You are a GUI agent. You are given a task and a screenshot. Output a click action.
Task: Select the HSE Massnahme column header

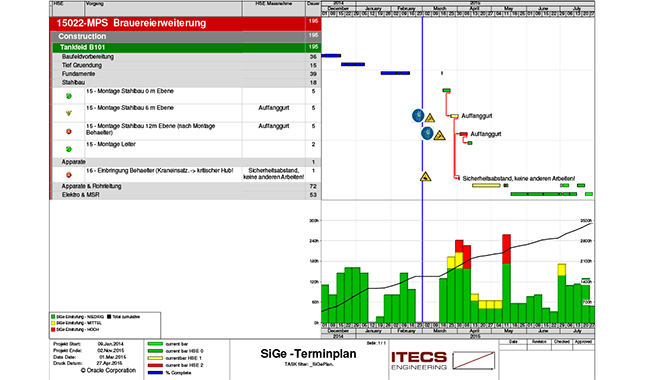[274, 8]
